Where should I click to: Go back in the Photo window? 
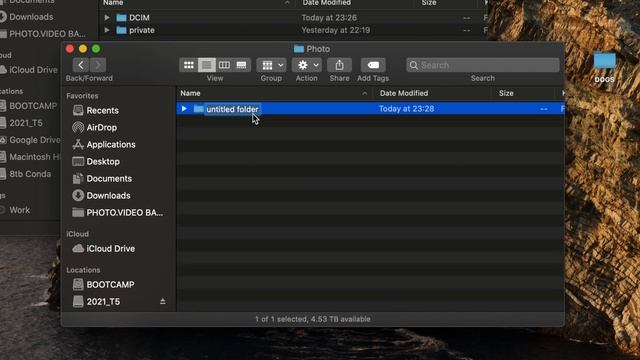81,65
